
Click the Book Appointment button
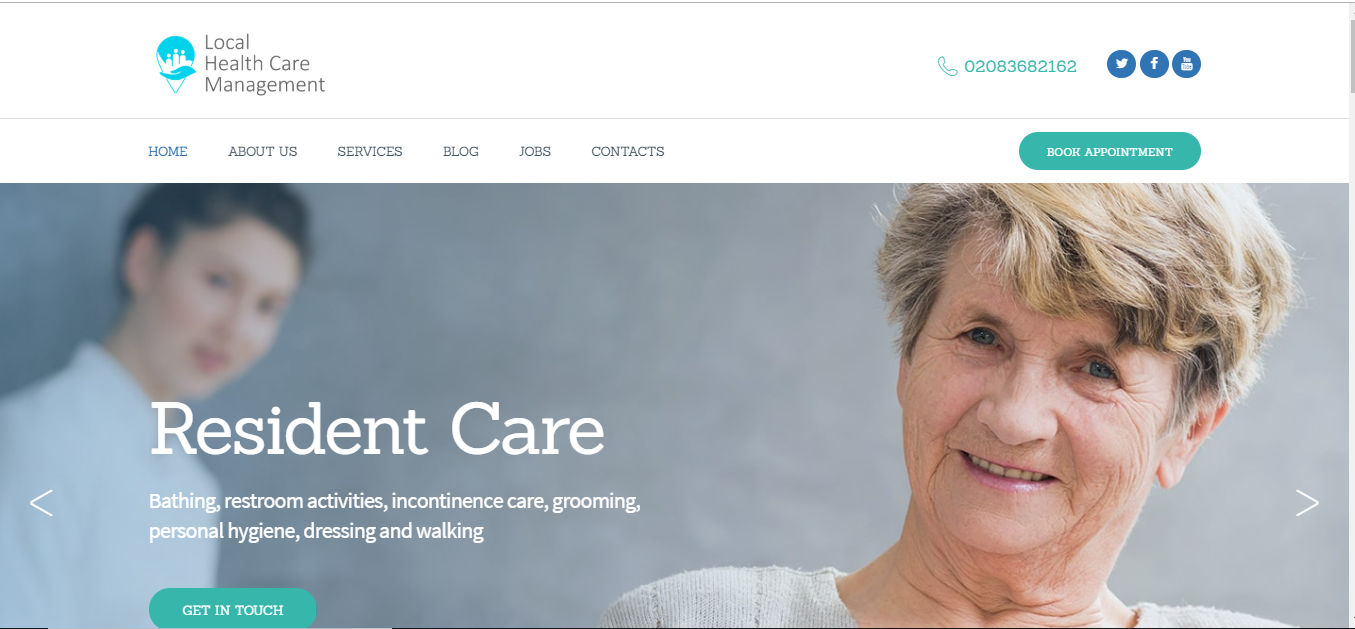point(1110,151)
